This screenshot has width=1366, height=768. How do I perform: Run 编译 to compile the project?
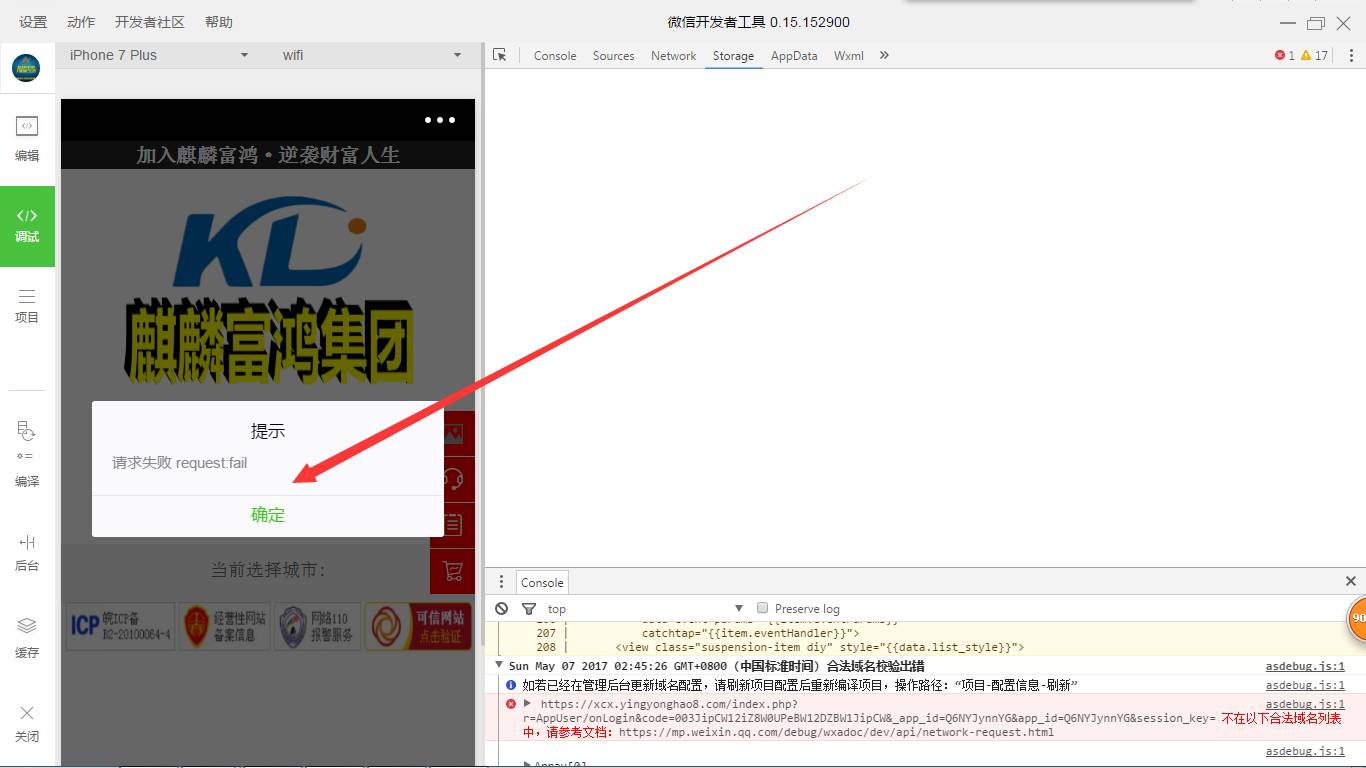[27, 454]
